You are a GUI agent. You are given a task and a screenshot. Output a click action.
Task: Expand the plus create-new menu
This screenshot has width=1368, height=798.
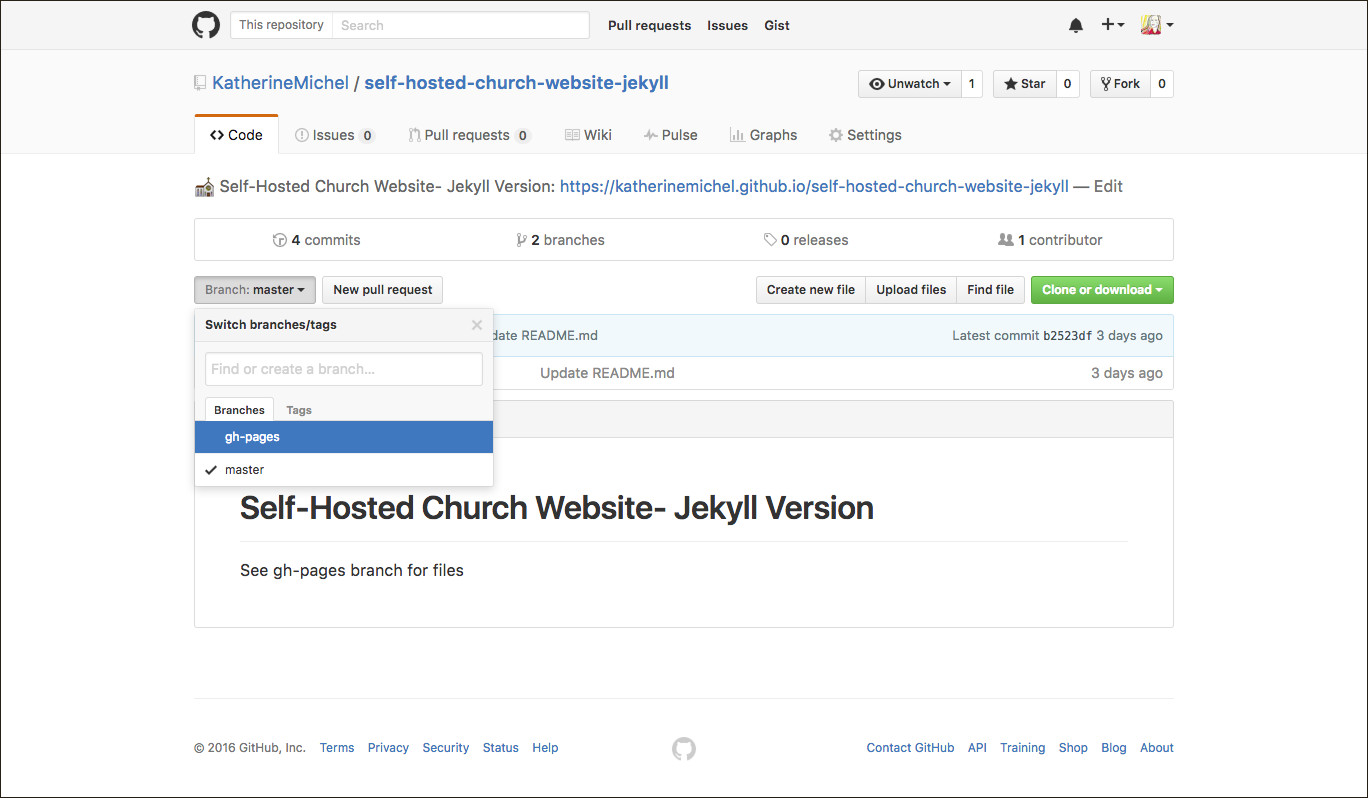click(1112, 25)
